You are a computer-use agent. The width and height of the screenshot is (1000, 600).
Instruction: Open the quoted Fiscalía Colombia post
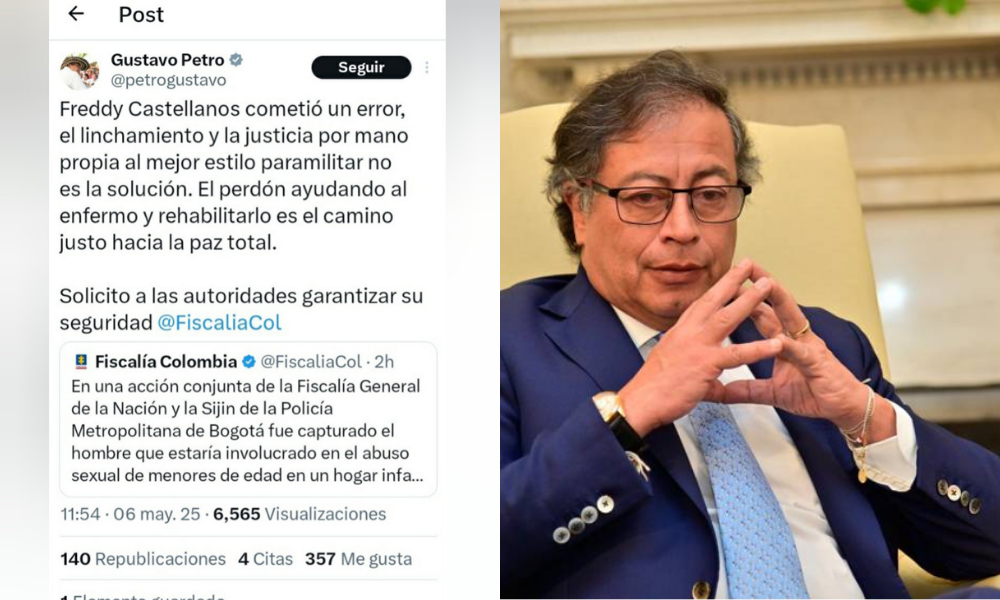[x=248, y=419]
